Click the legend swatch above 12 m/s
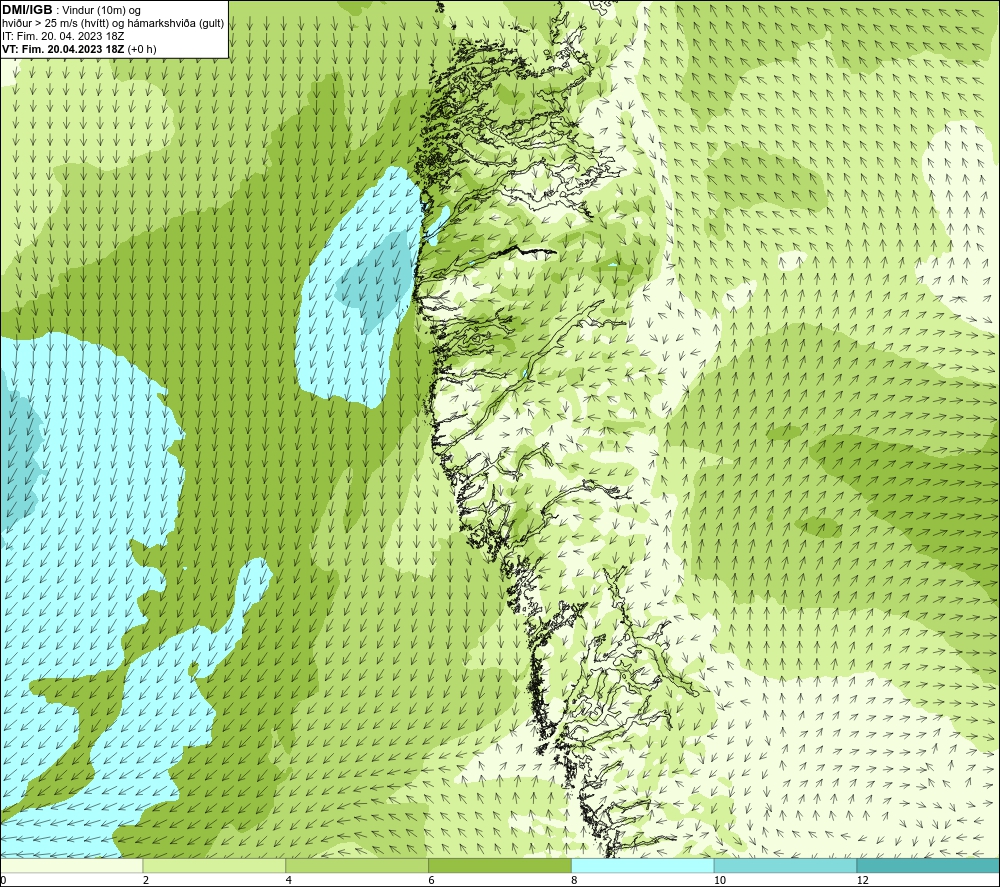Screen dimensions: 1000x887 point(929,865)
